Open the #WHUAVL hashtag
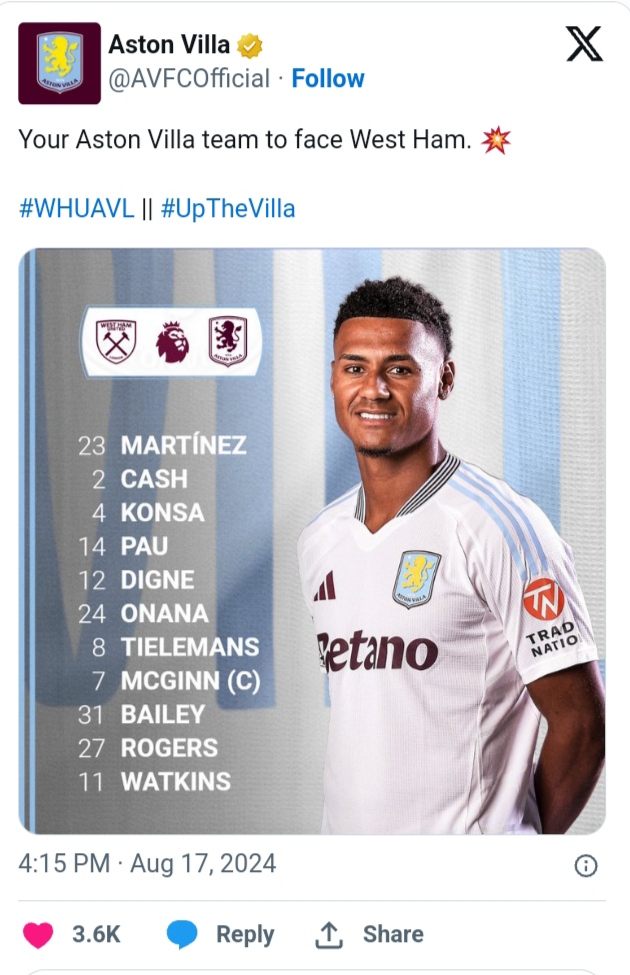 pyautogui.click(x=76, y=209)
